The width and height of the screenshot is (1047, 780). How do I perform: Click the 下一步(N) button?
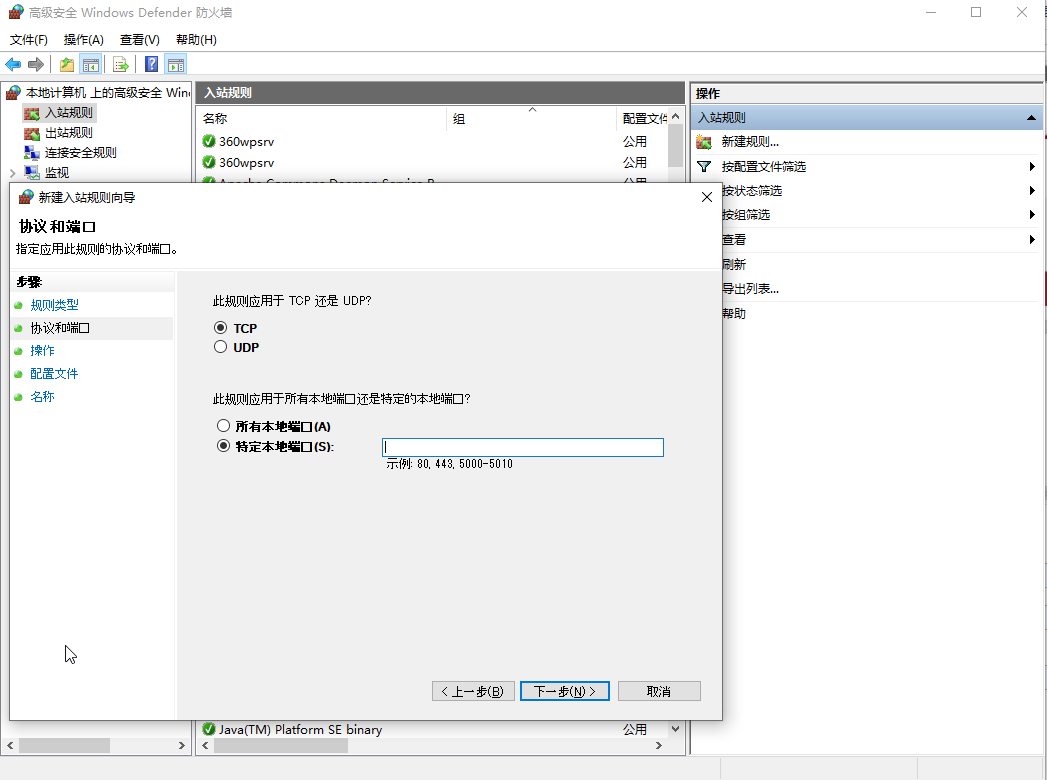point(565,691)
